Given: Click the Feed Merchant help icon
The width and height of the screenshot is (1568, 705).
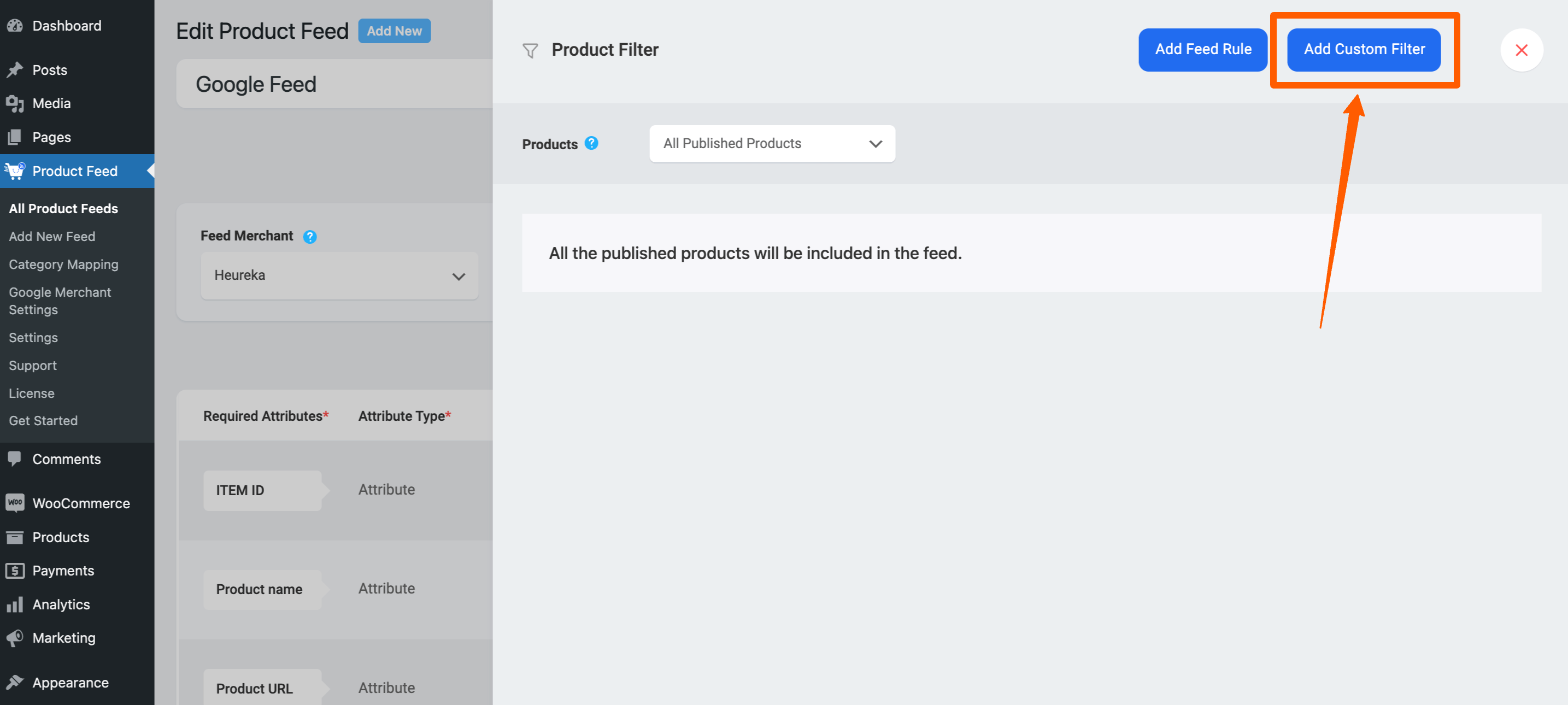Looking at the screenshot, I should (x=310, y=236).
